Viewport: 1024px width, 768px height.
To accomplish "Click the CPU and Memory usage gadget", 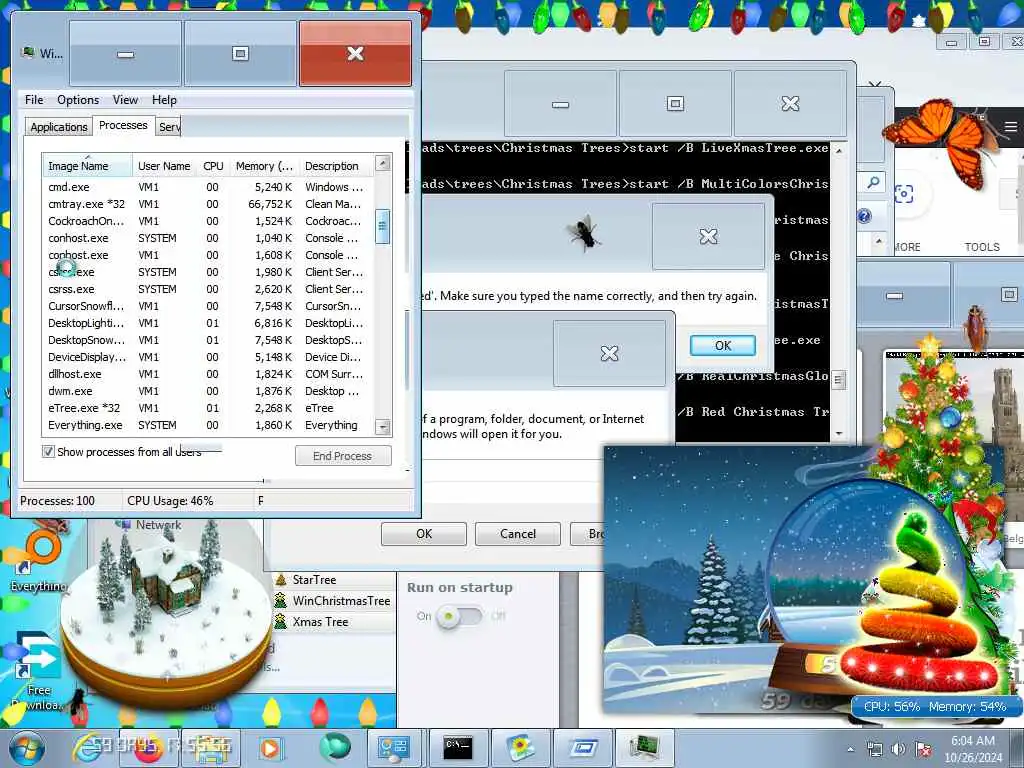I will [935, 707].
